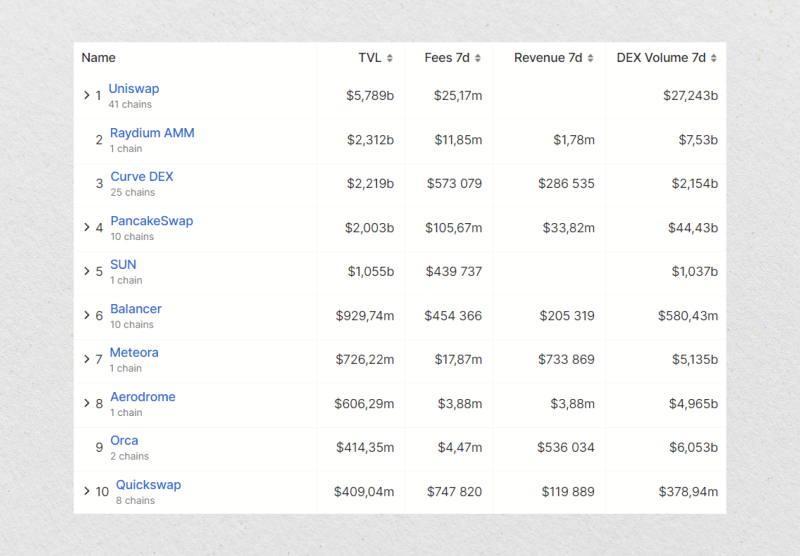This screenshot has height=556, width=800.
Task: Click the TVL column header label
Action: coord(370,58)
